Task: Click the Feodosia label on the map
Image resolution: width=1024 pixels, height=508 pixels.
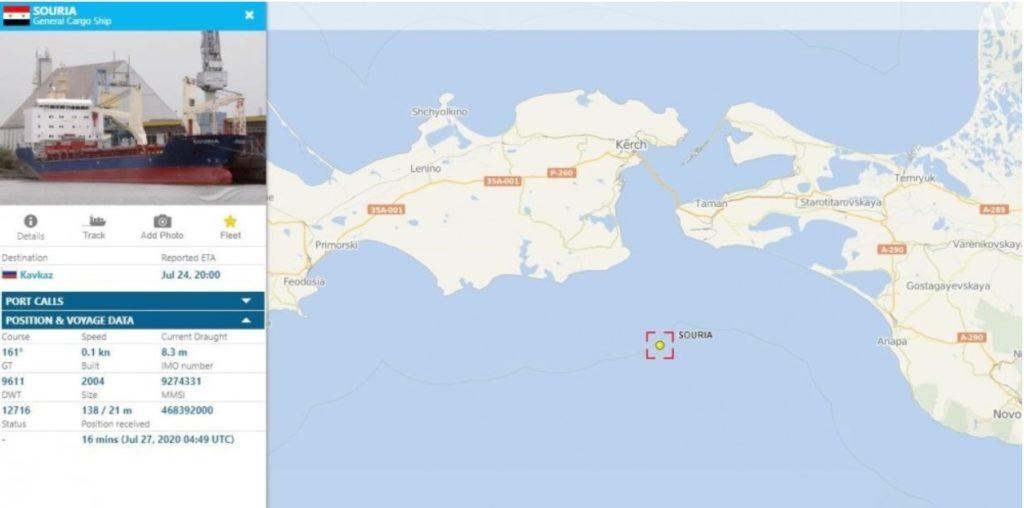Action: tap(304, 282)
